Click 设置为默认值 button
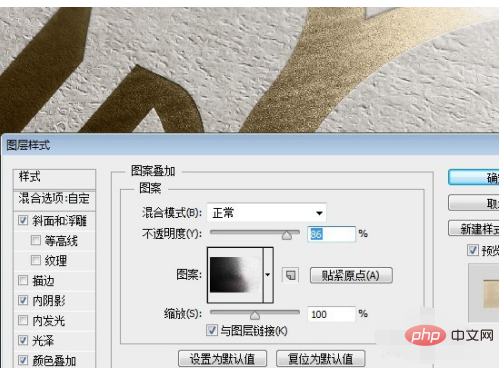 [222, 359]
